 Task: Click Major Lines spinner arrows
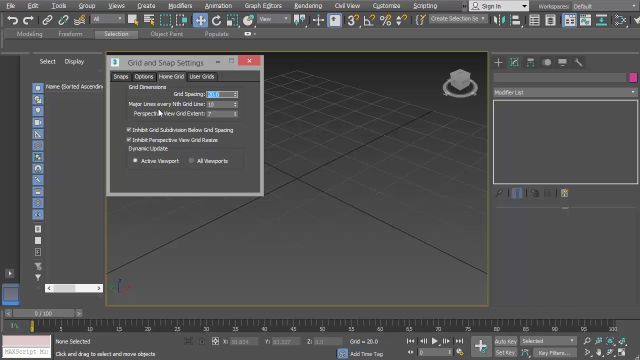click(235, 104)
